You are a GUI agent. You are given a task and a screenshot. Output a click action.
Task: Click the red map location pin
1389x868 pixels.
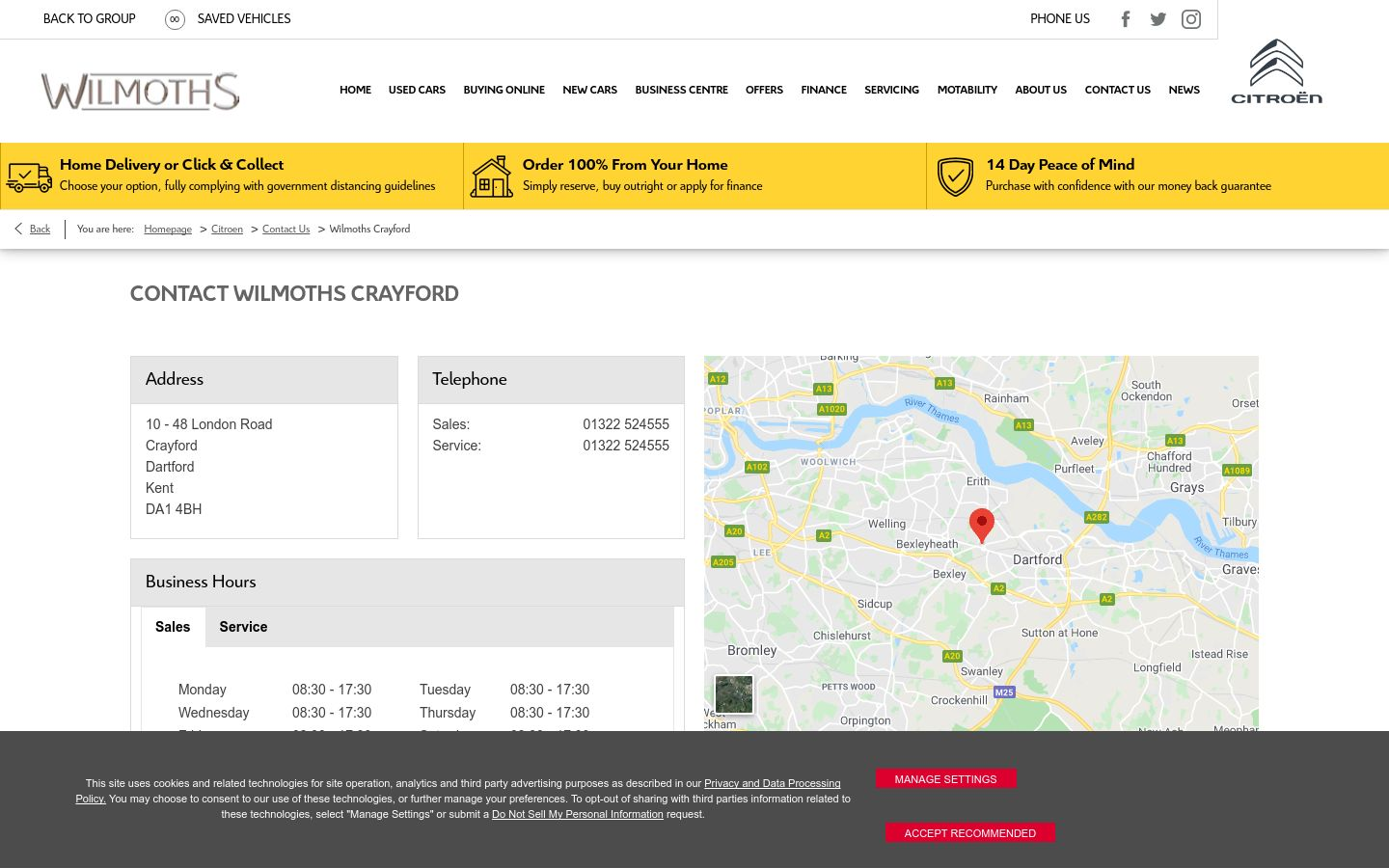coord(982,526)
